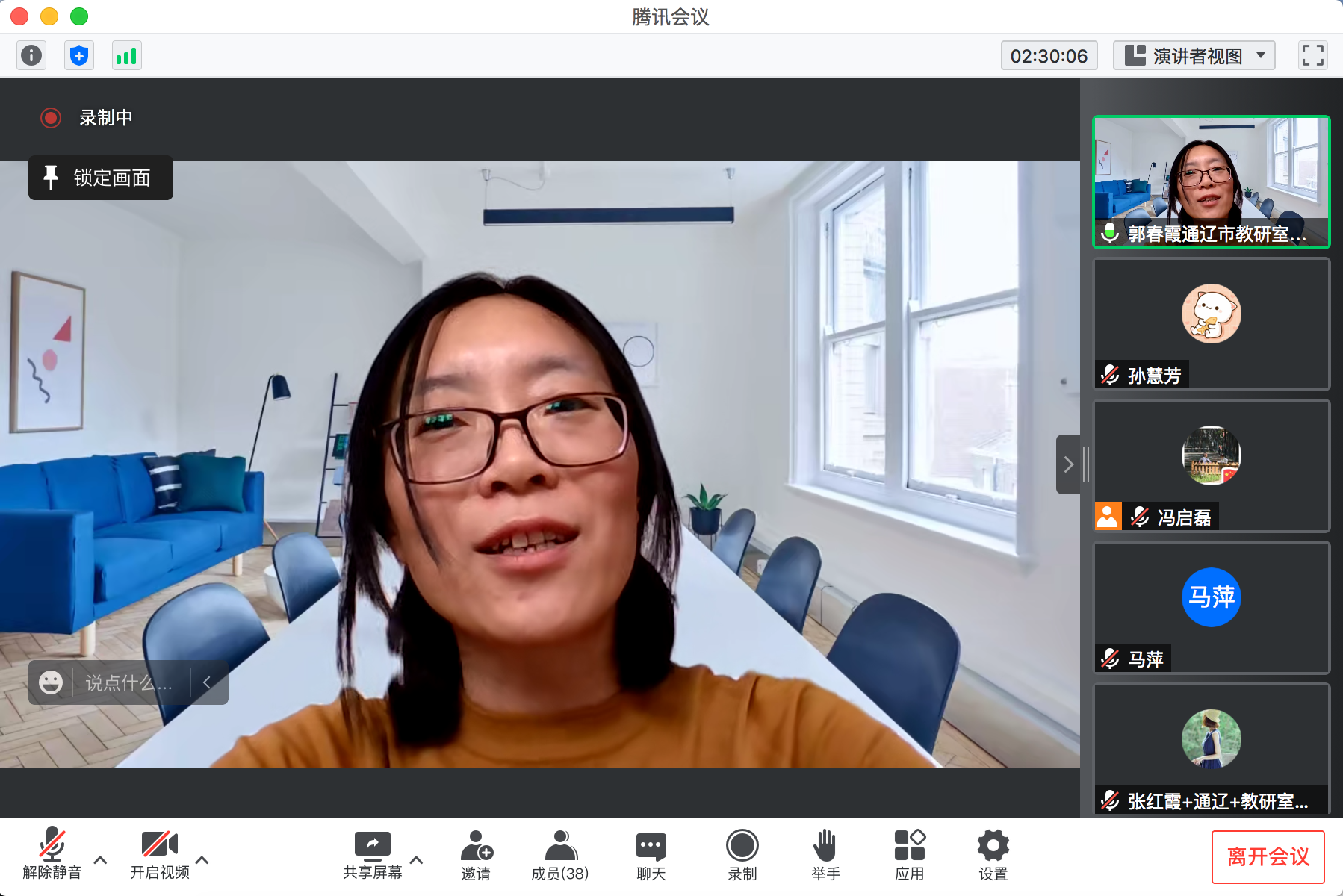This screenshot has height=896, width=1343.
Task: Click the blue security shield icon
Action: tap(79, 55)
